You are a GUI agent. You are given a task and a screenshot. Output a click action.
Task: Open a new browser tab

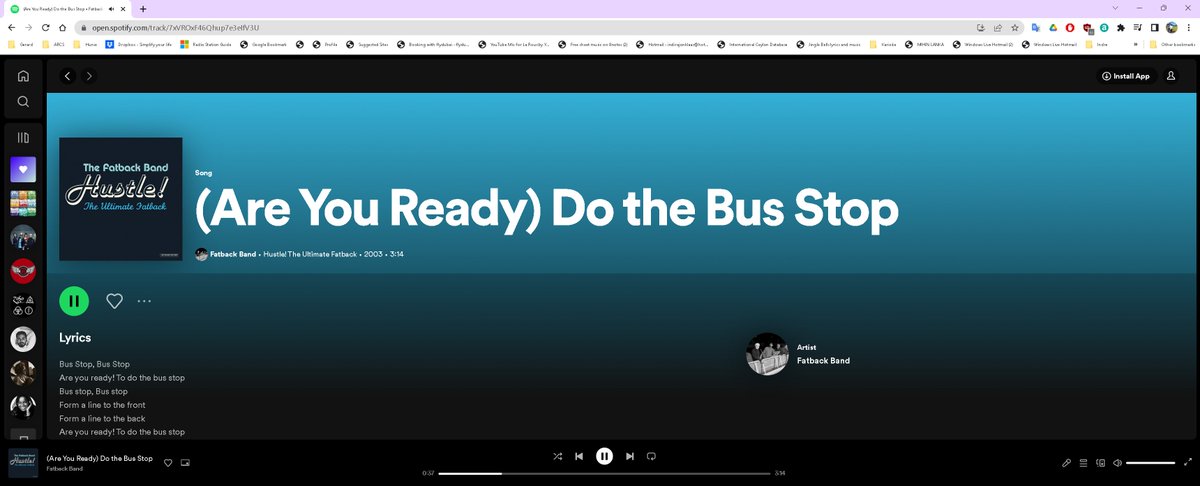coord(143,8)
